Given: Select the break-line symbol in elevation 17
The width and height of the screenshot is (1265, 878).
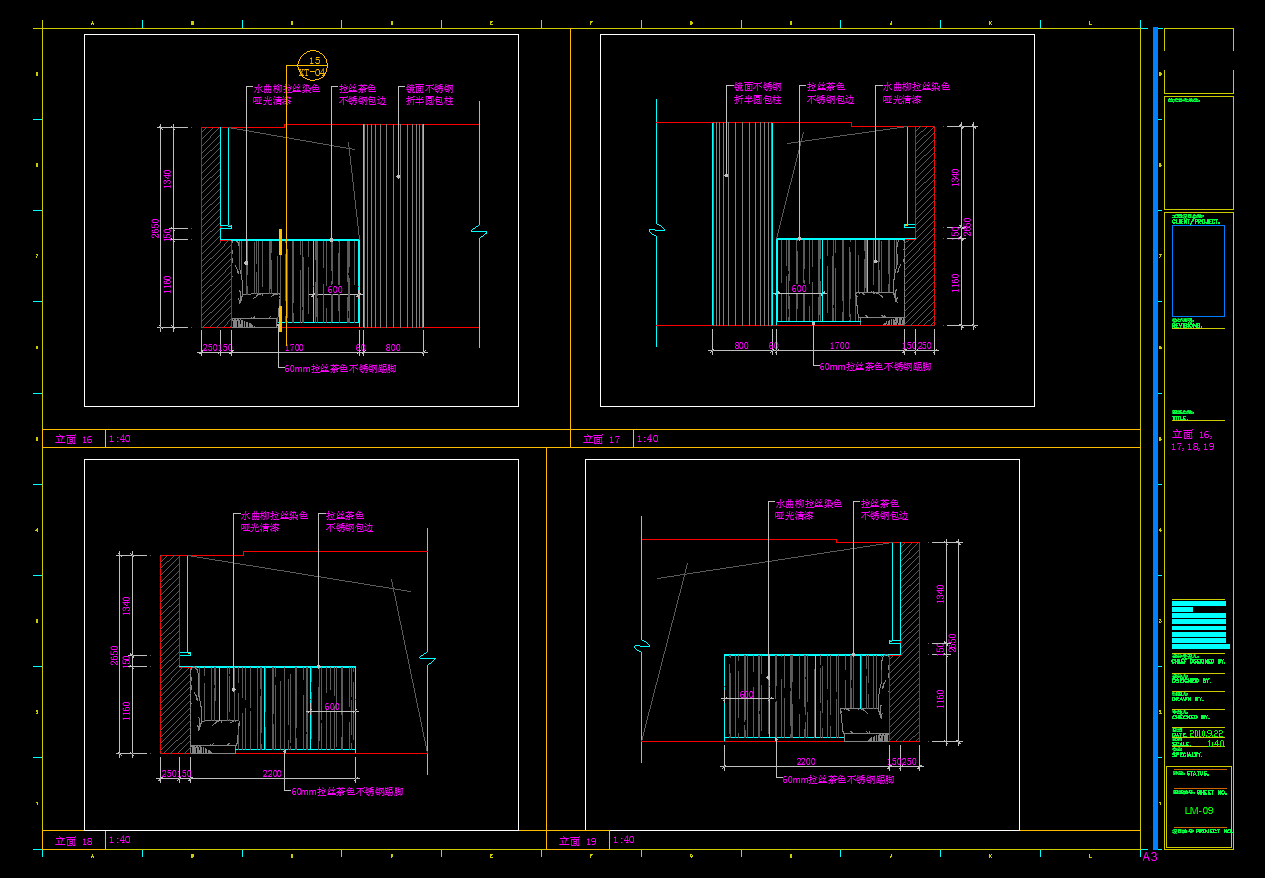Looking at the screenshot, I should [x=656, y=232].
